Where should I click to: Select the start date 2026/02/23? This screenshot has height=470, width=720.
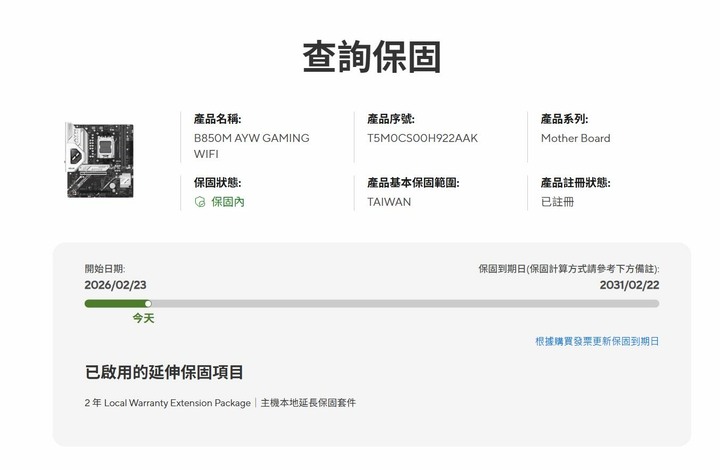point(115,285)
